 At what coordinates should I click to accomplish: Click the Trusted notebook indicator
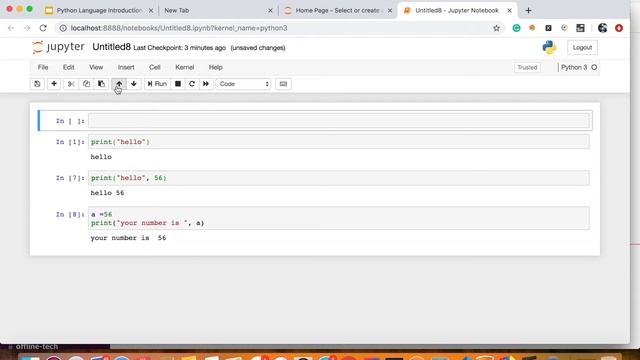[527, 67]
